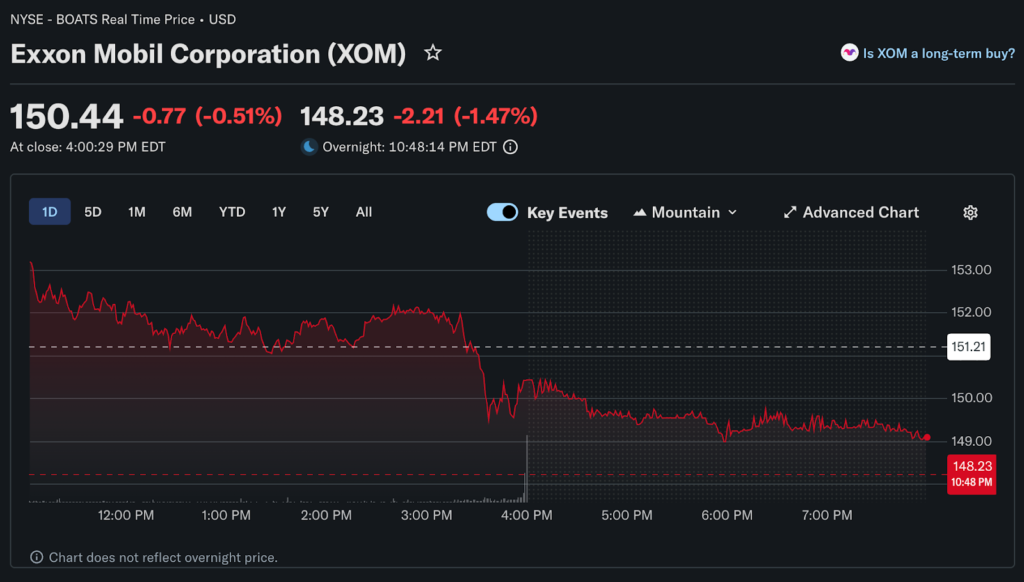Click the moon icon before Overnight label

tap(309, 147)
